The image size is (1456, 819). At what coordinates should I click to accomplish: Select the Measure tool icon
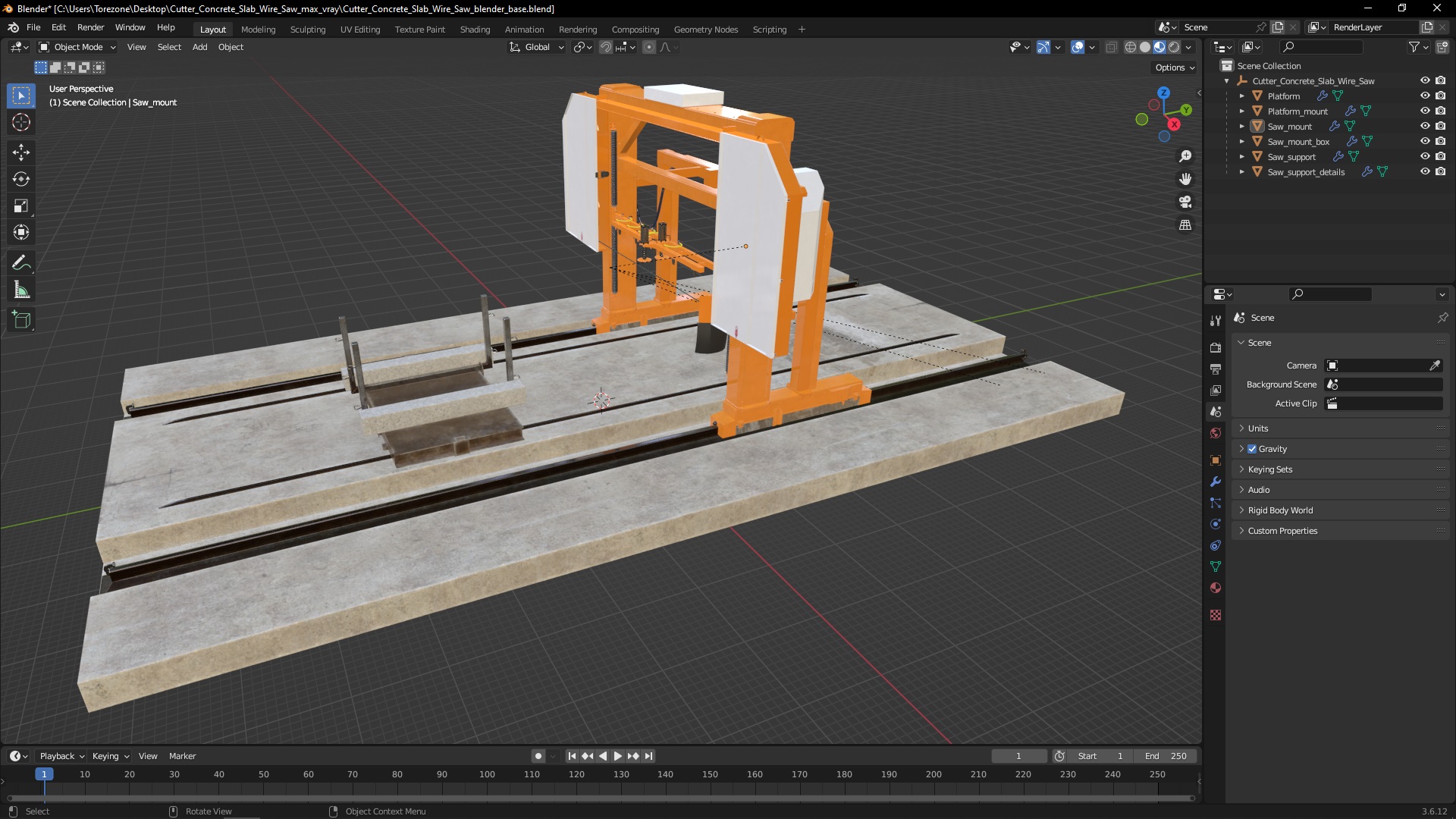click(22, 289)
